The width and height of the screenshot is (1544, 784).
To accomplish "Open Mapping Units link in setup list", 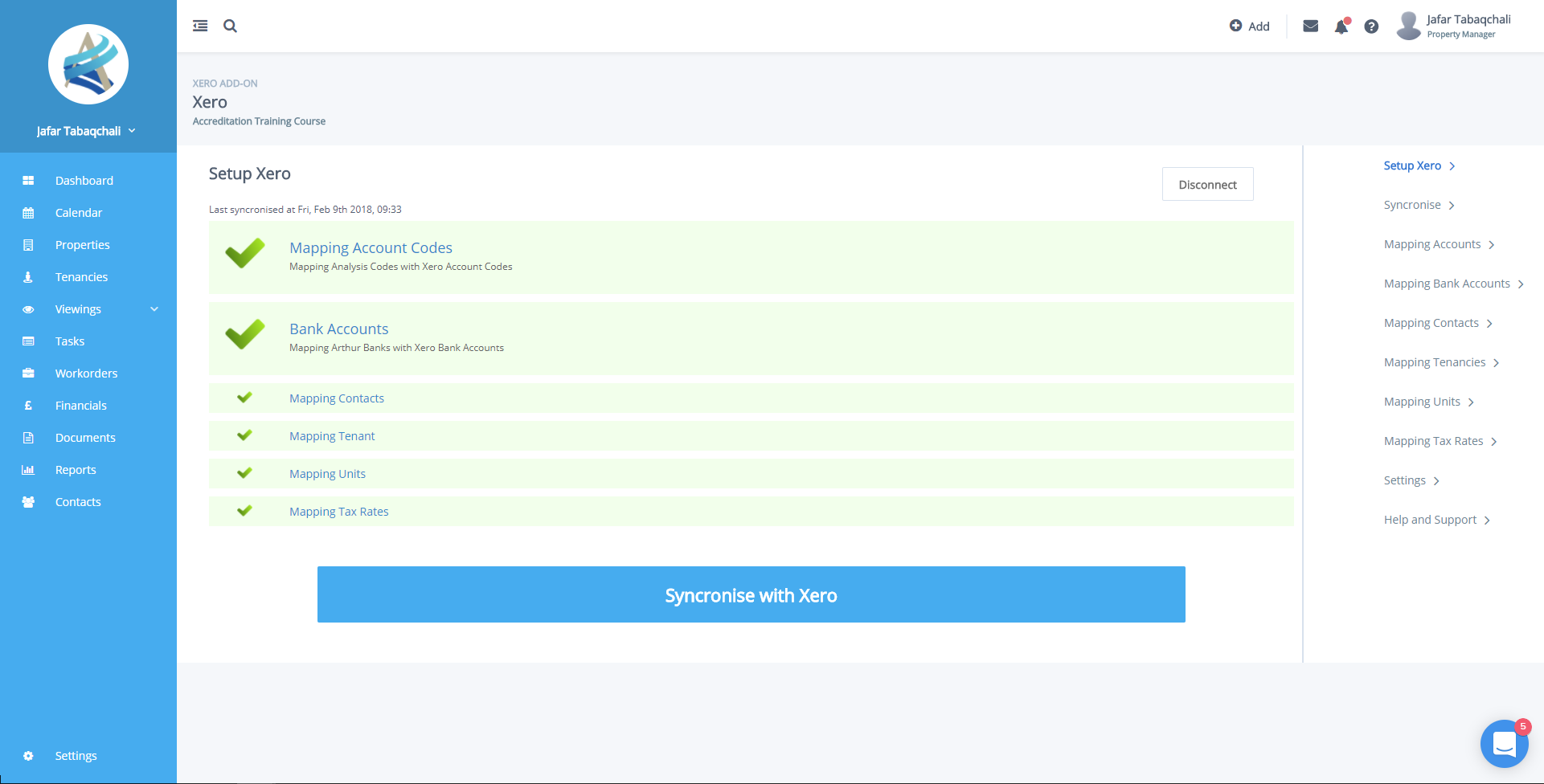I will click(327, 474).
